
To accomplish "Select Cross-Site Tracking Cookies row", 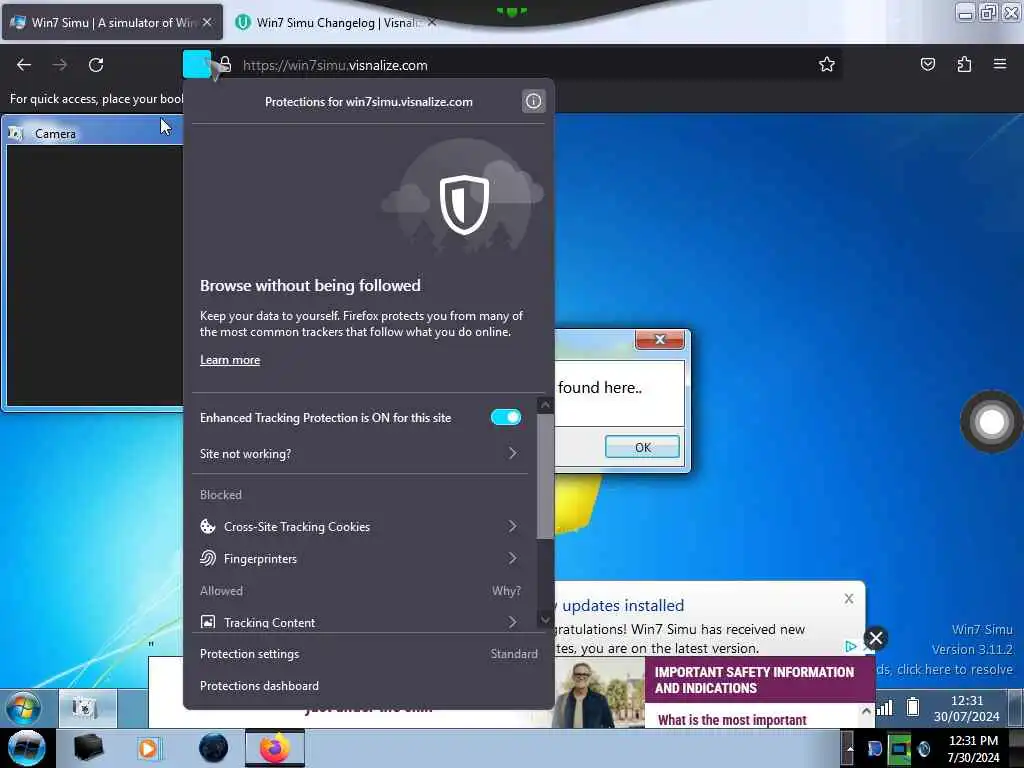I will (x=360, y=526).
